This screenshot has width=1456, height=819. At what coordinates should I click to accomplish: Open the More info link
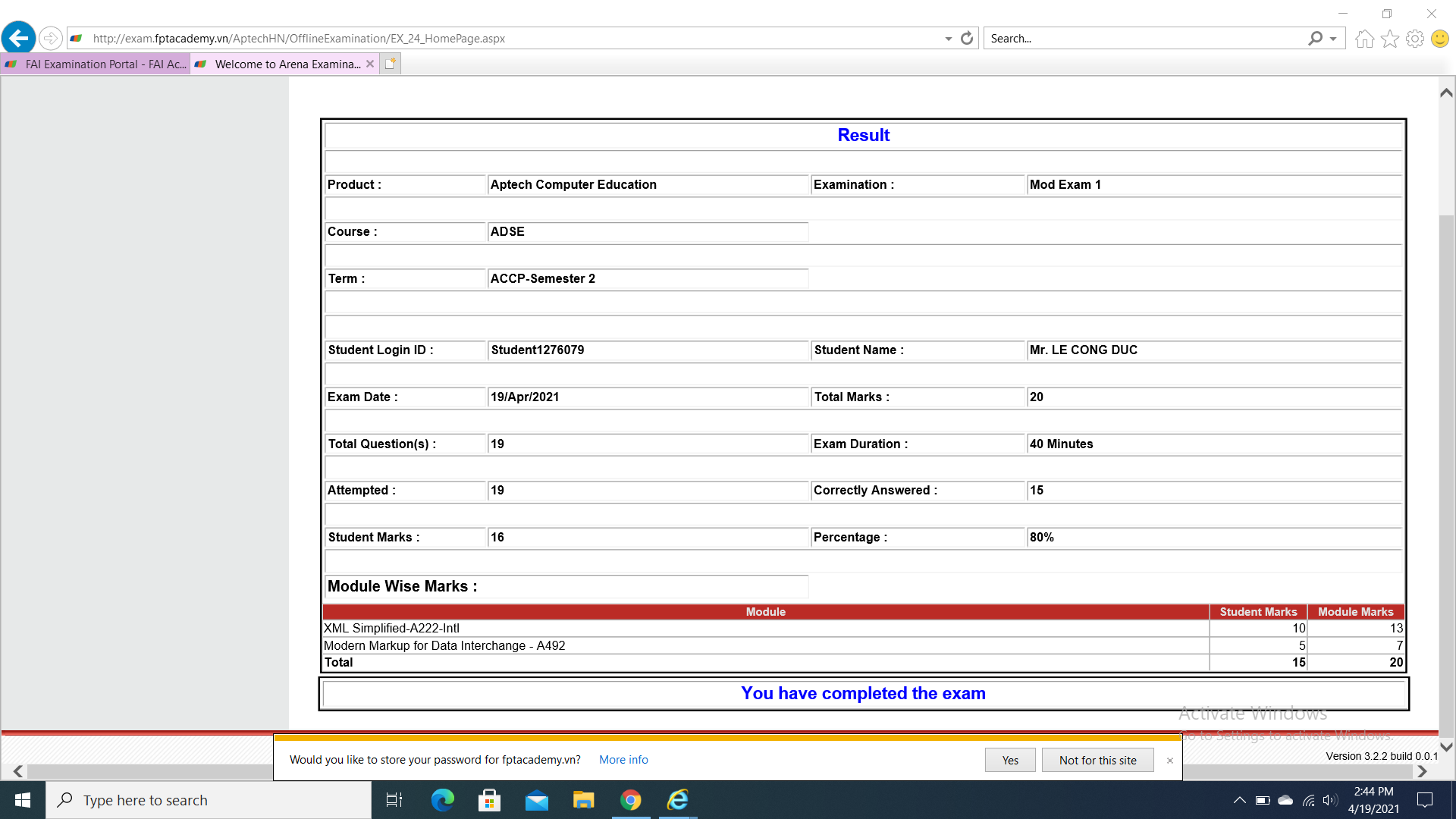click(x=623, y=760)
